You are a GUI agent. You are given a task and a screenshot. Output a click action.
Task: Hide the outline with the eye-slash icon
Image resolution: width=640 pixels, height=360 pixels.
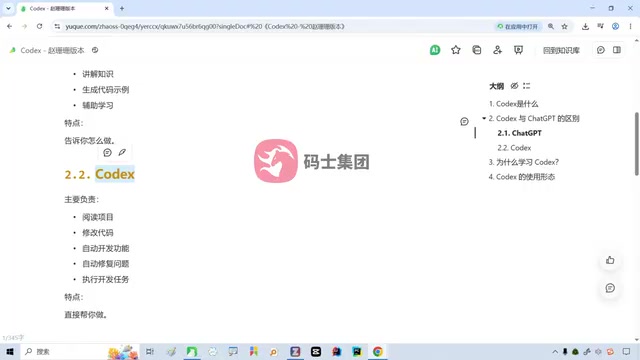pos(514,86)
